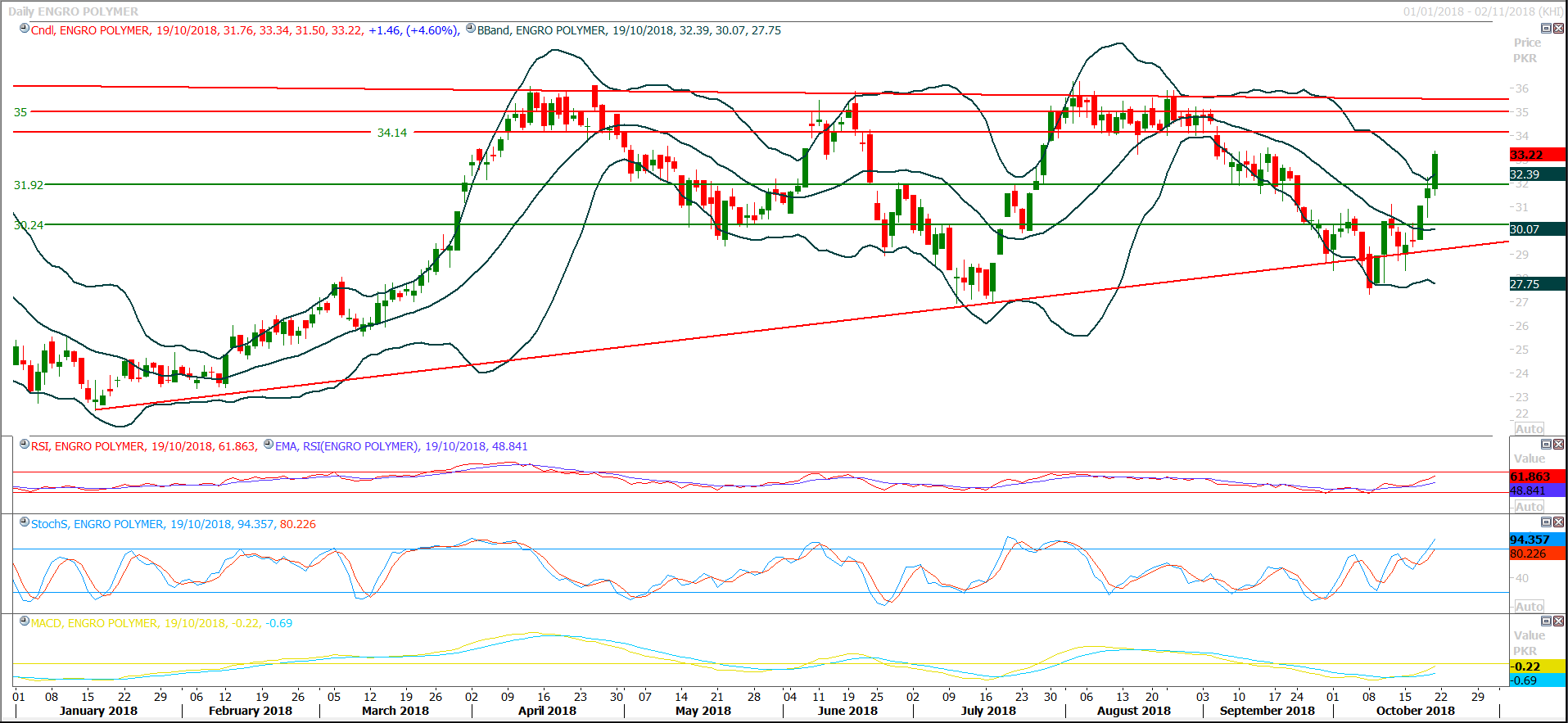Close the StochS indicator panel
This screenshot has width=1568, height=723.
tap(1558, 522)
